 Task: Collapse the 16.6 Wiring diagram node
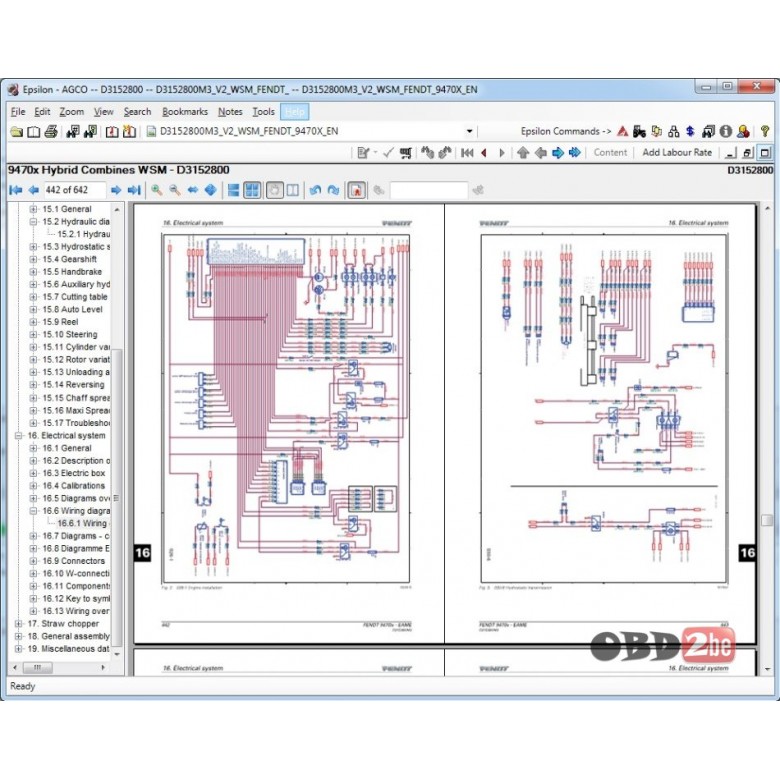33,511
